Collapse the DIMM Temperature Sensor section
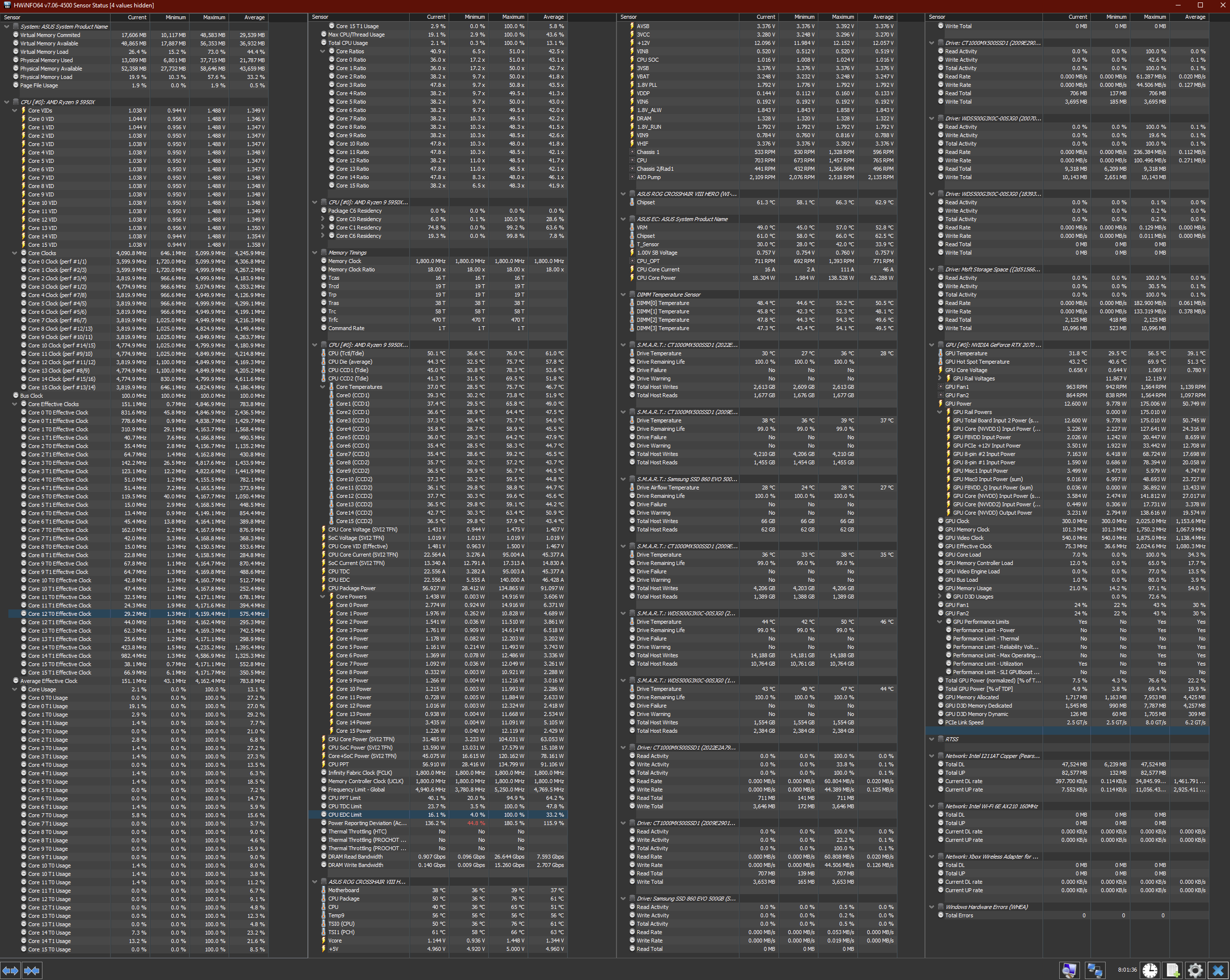 [x=623, y=295]
